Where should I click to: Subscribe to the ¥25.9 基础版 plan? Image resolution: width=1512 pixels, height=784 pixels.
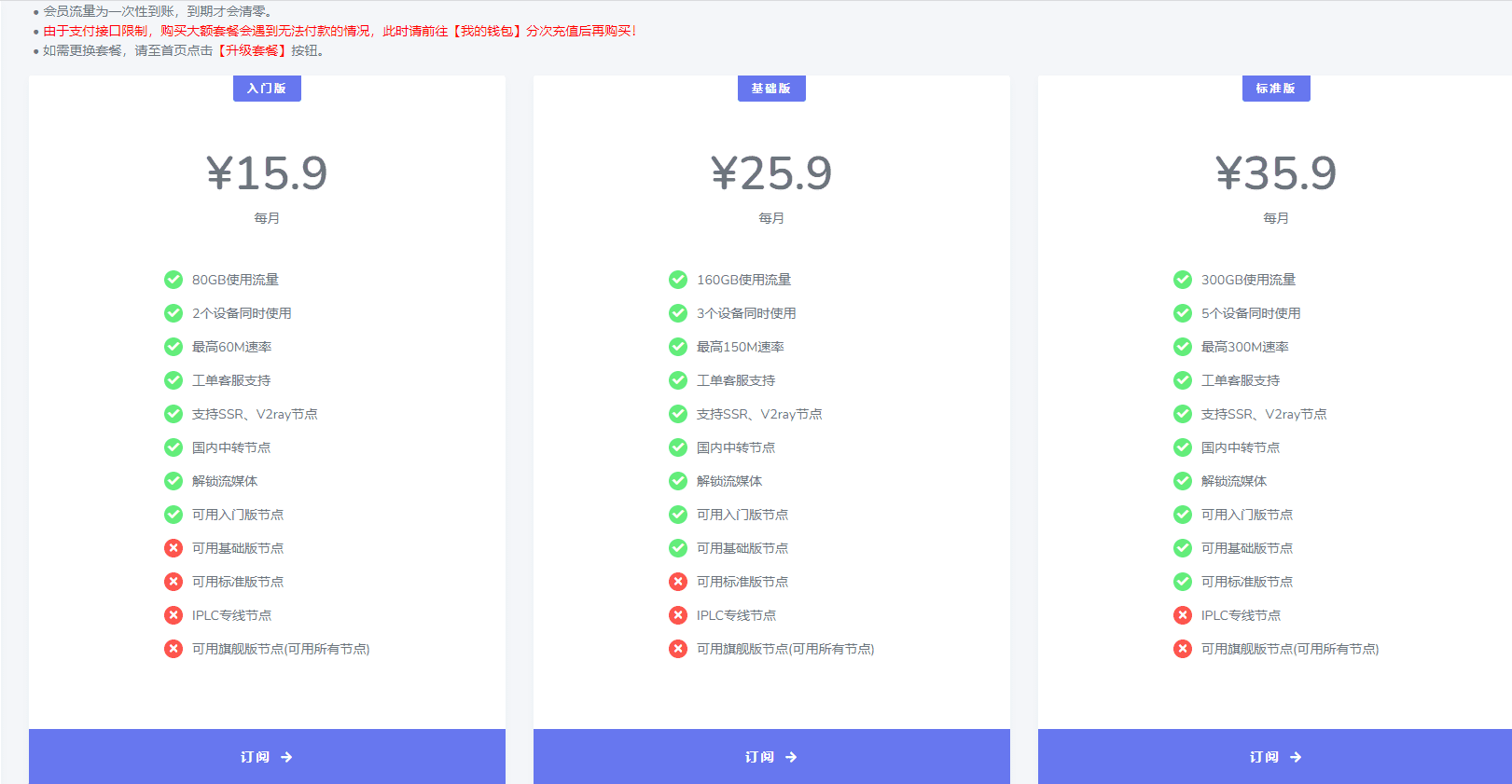tap(771, 757)
